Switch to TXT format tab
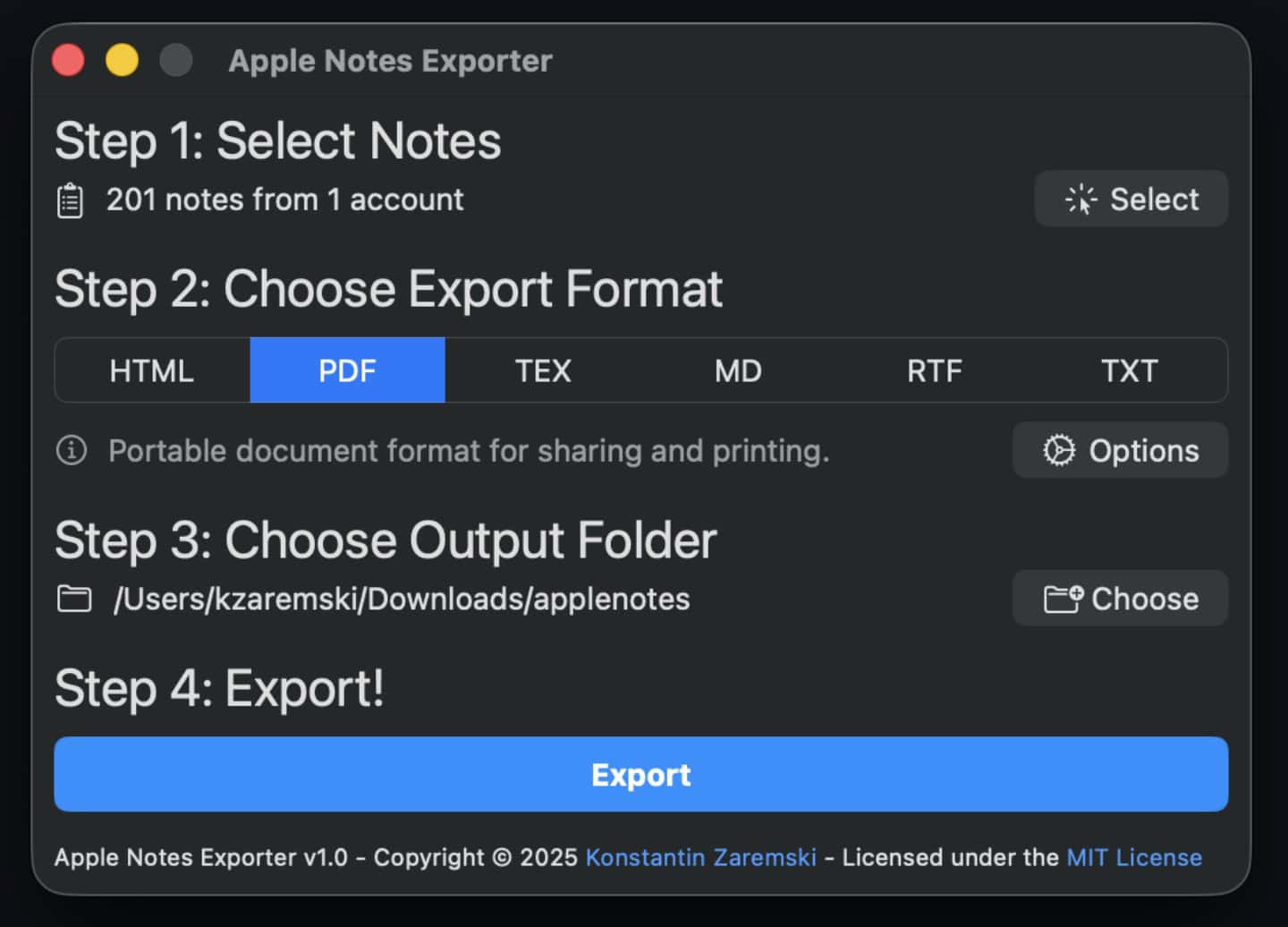This screenshot has height=927, width=1288. point(1129,370)
